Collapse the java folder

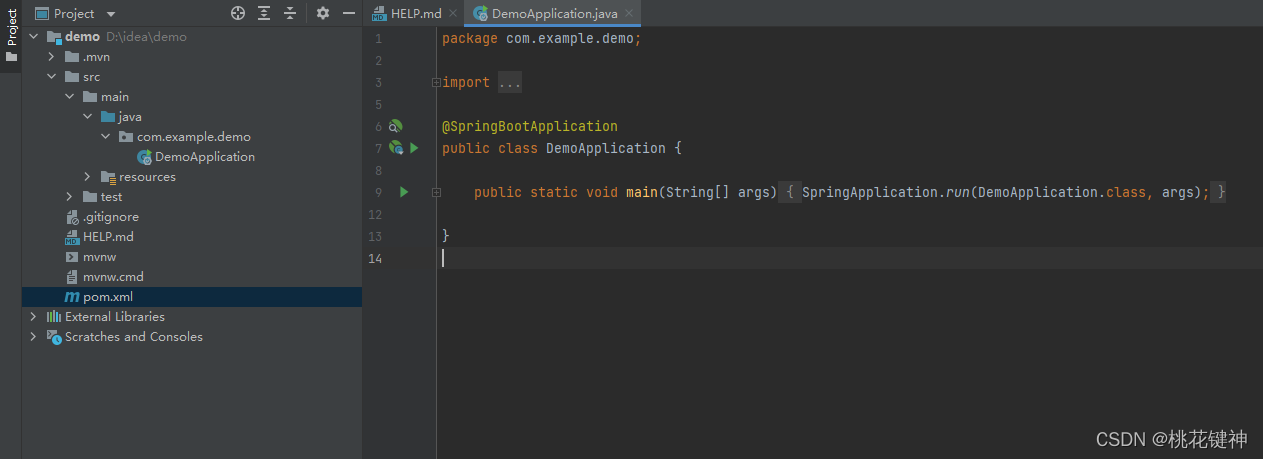tap(87, 117)
